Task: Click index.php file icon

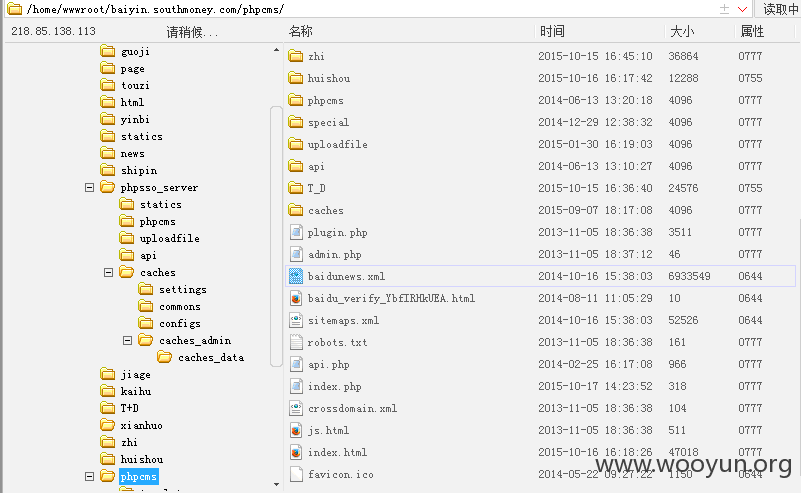Action: click(296, 386)
